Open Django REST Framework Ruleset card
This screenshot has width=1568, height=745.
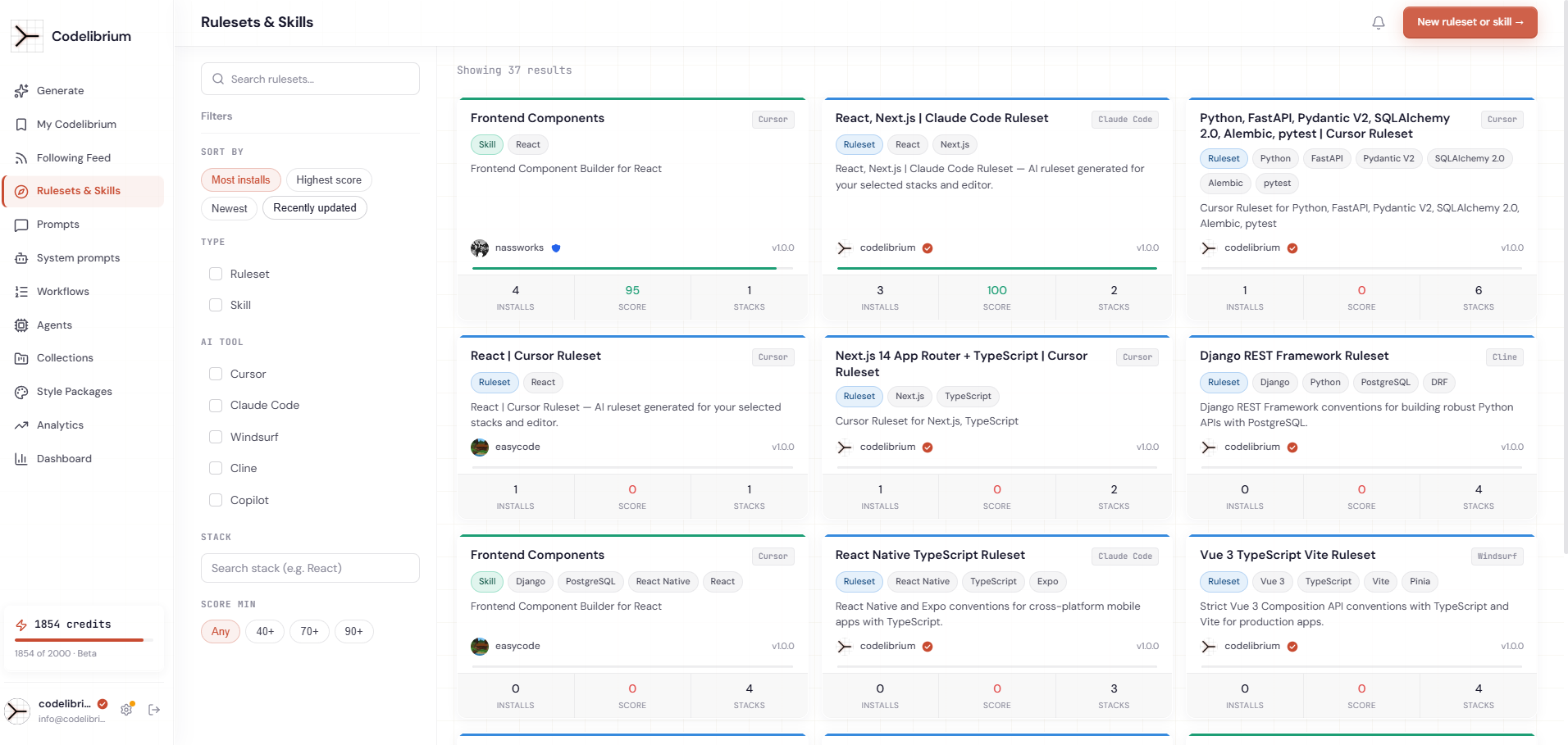[x=1294, y=356]
